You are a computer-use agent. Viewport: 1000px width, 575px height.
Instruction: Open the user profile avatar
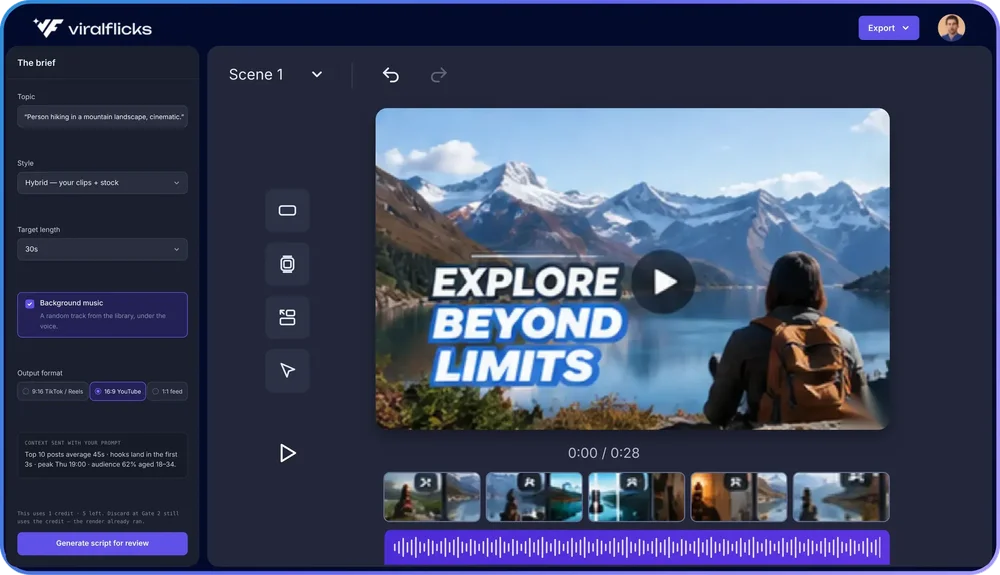951,28
